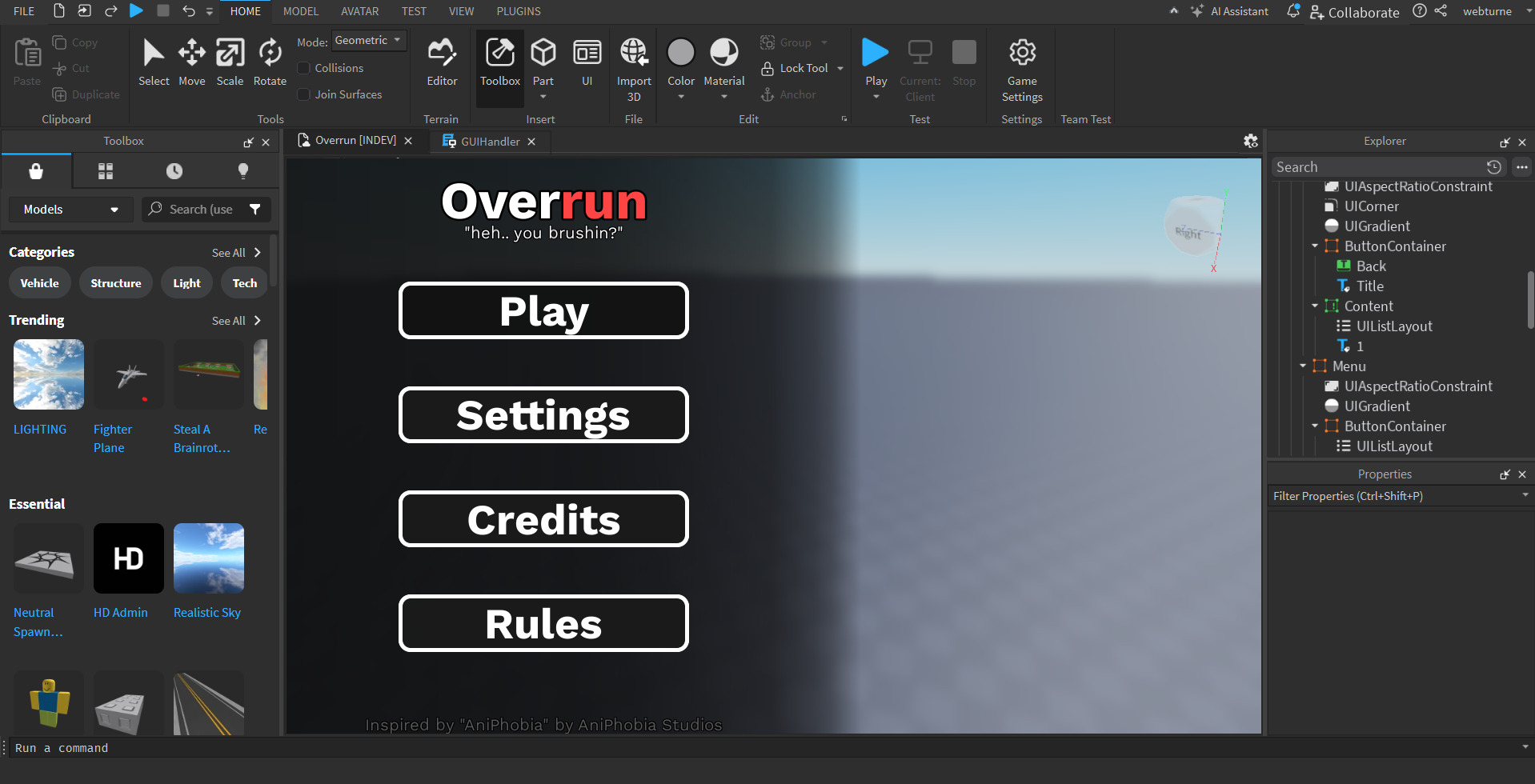1535x784 pixels.
Task: Select the Scale tool
Action: click(x=230, y=62)
